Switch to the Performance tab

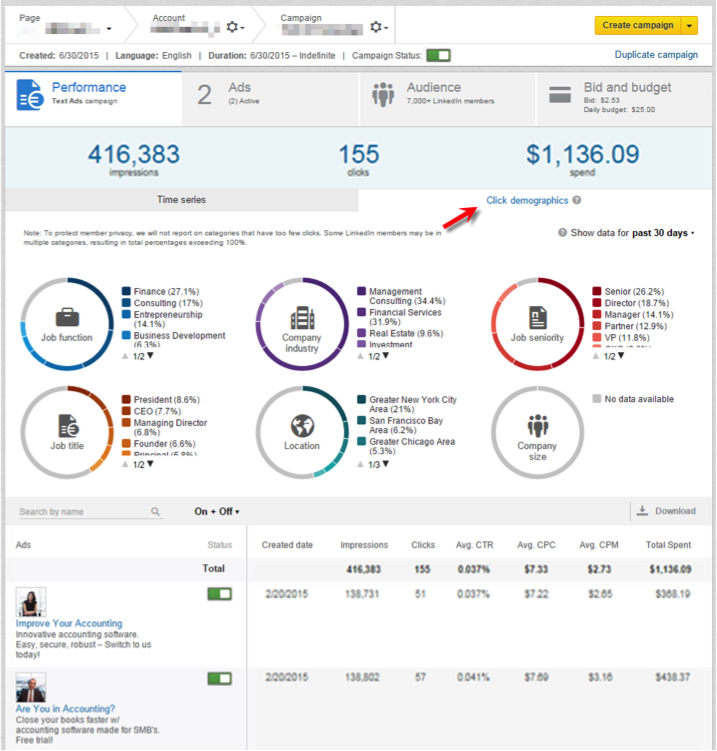click(93, 99)
